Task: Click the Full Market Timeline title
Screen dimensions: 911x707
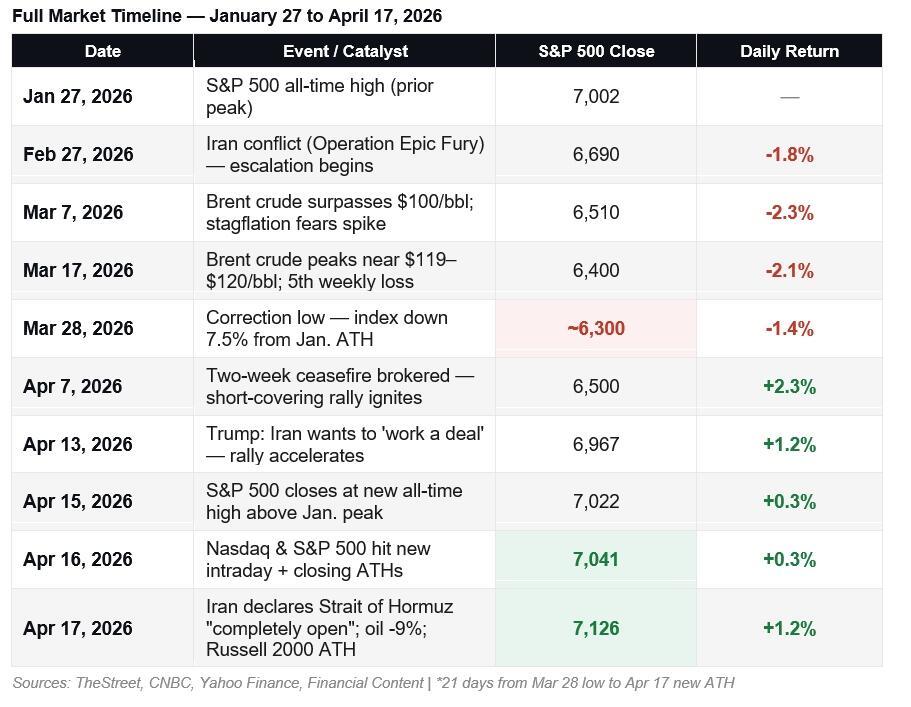Action: 227,16
